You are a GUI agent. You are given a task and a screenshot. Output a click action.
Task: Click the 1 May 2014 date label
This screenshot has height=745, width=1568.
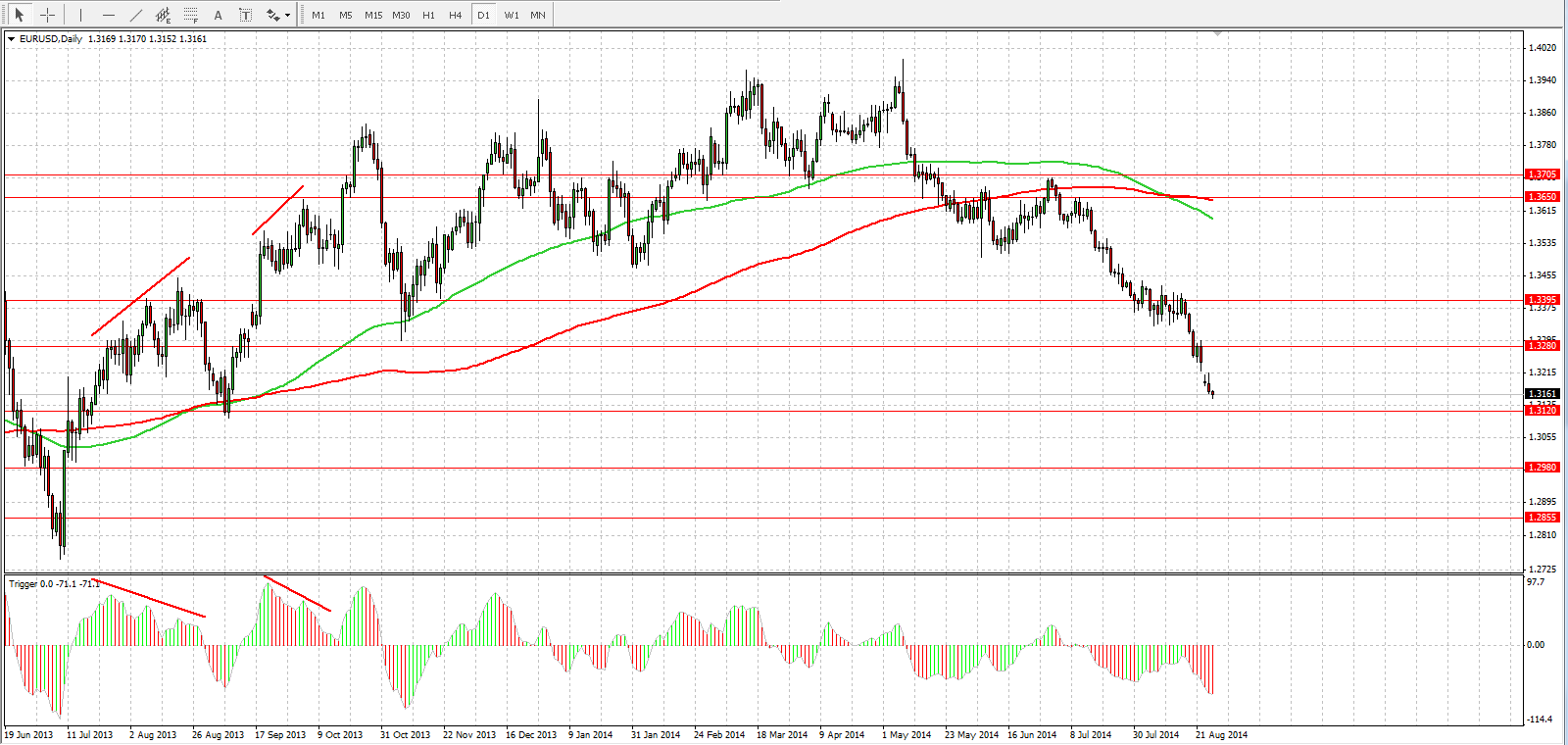point(906,734)
